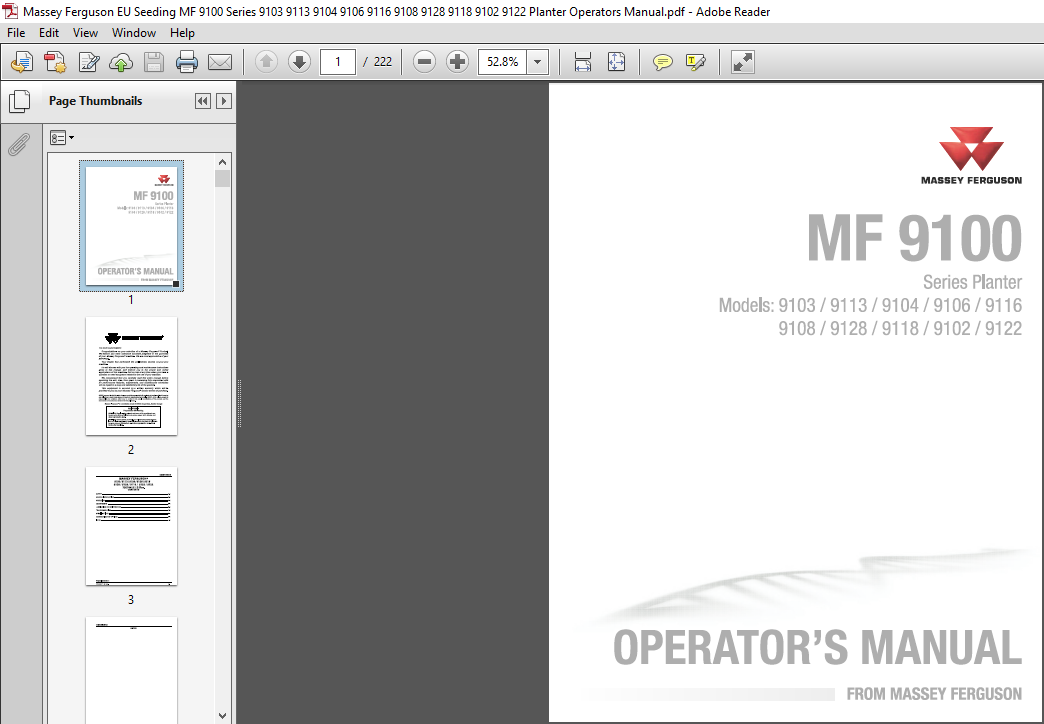The image size is (1044, 724).
Task: Click the page number input field
Action: (338, 62)
